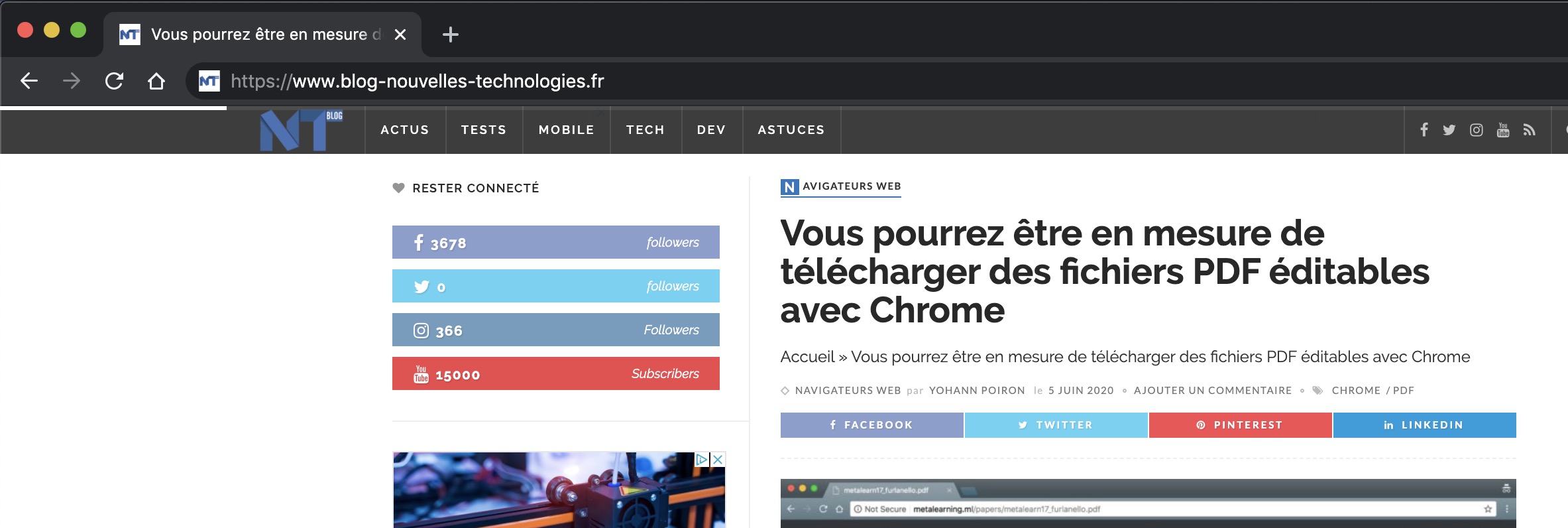The width and height of the screenshot is (1568, 528).
Task: Open Twitter profile from header icon
Action: click(x=1449, y=130)
